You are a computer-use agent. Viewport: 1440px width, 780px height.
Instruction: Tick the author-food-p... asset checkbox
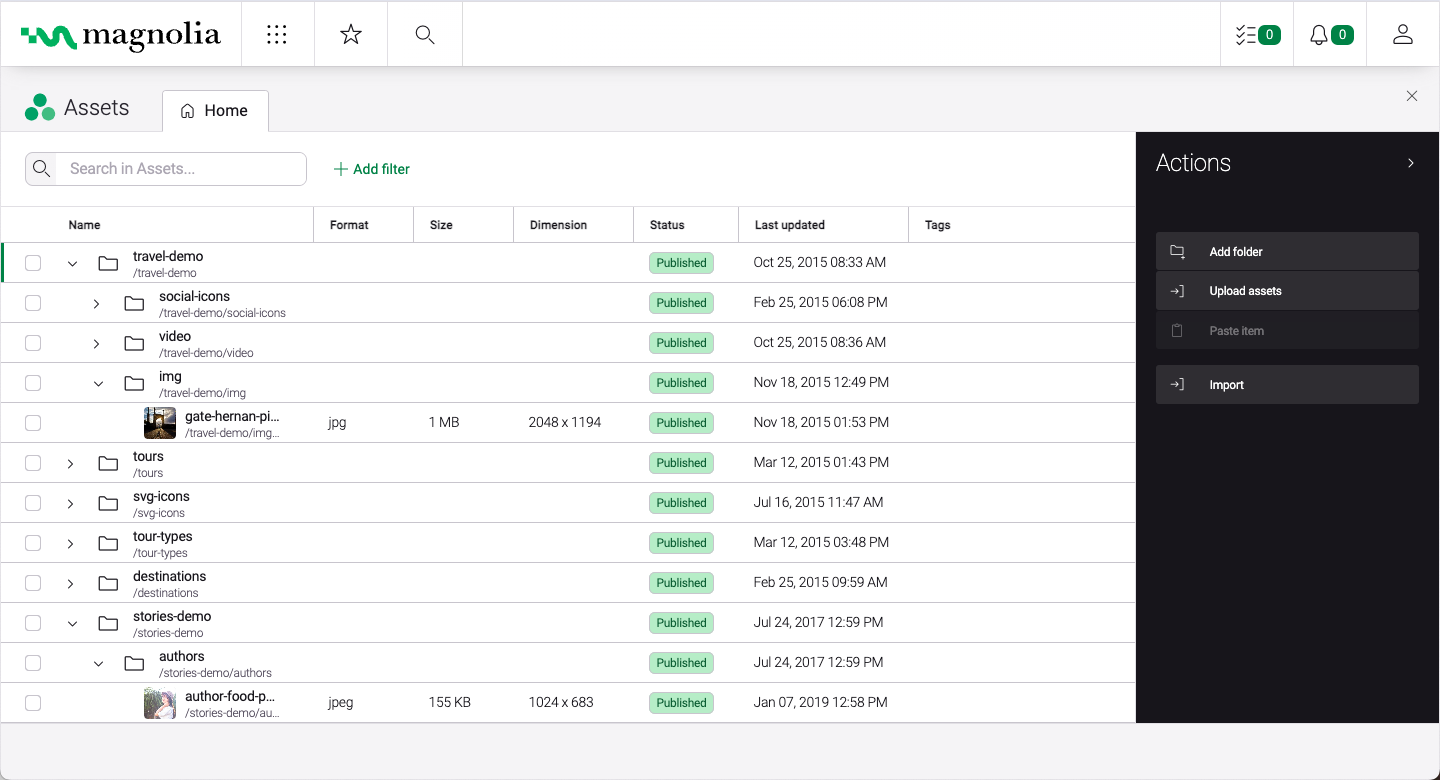33,703
